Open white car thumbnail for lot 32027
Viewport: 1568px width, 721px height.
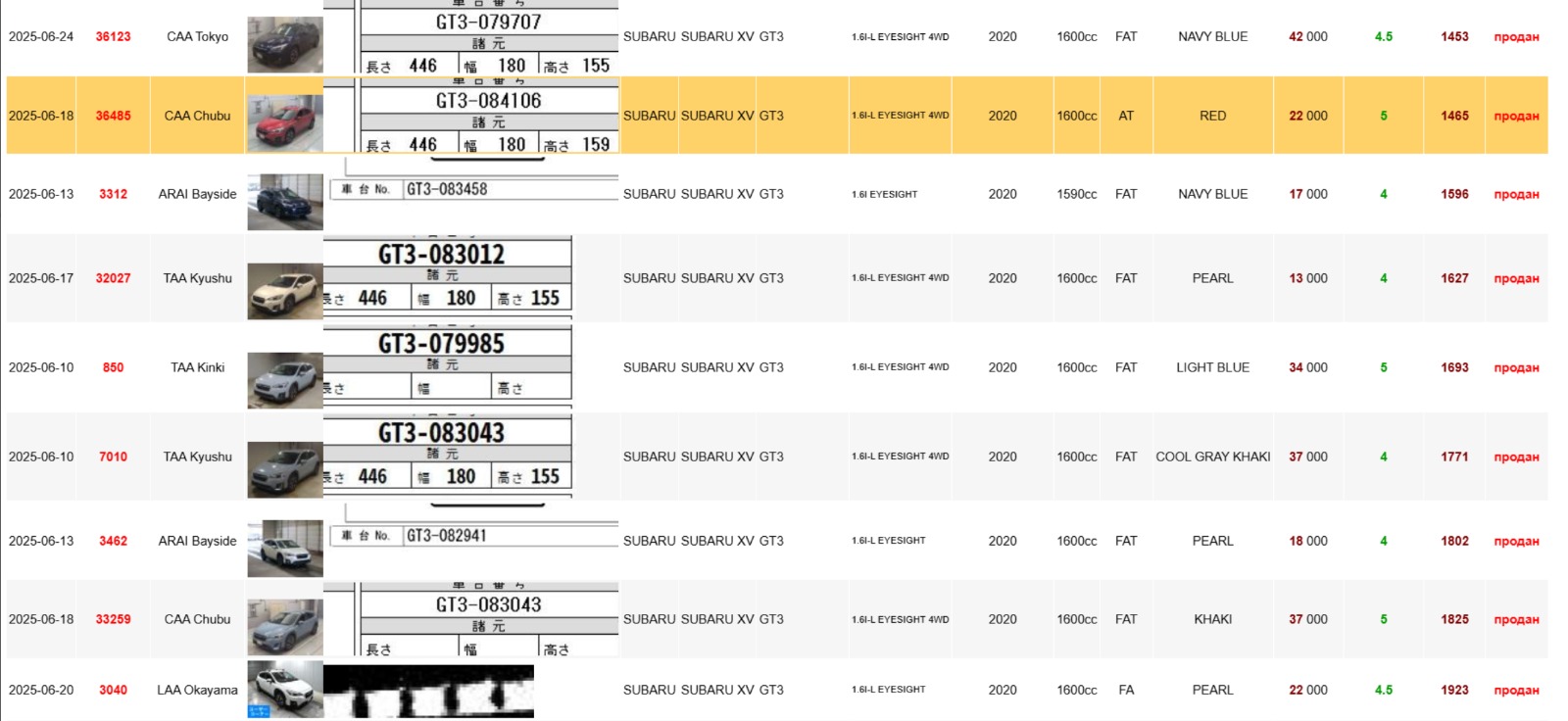coord(285,291)
